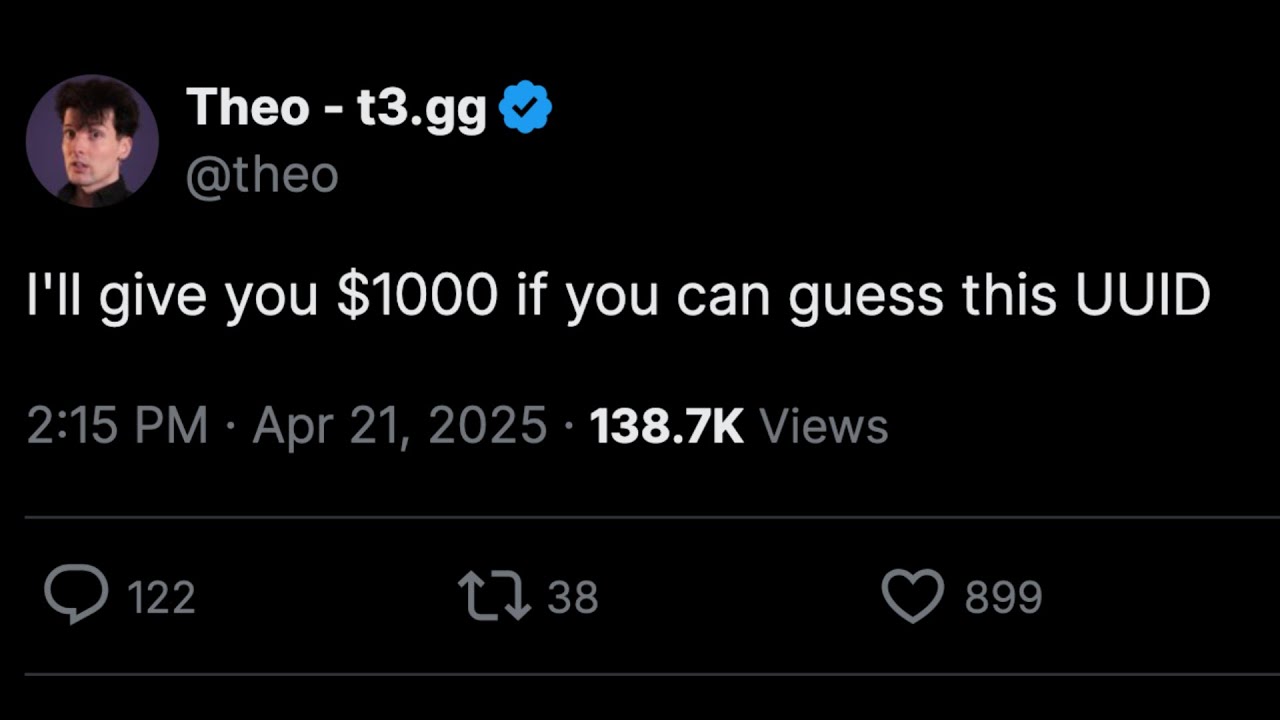Like the tweet using the heart

[x=912, y=592]
